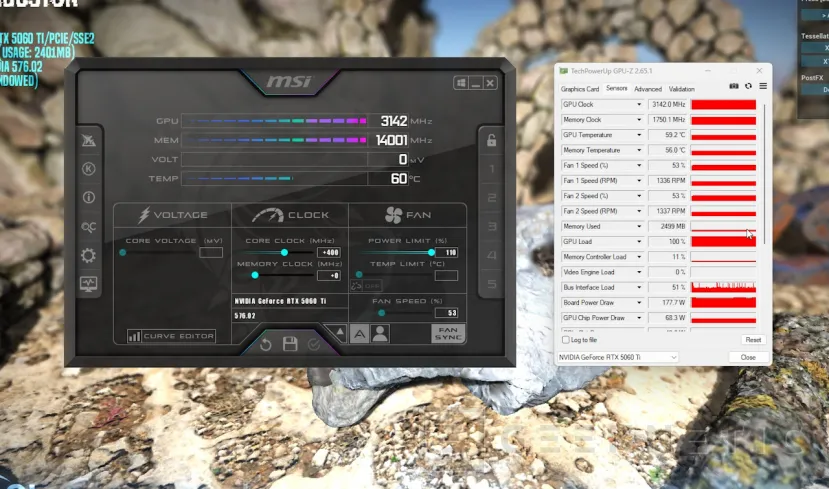Click the '177.7 W' Board Power Draw value
The width and height of the screenshot is (829, 489).
coord(668,303)
